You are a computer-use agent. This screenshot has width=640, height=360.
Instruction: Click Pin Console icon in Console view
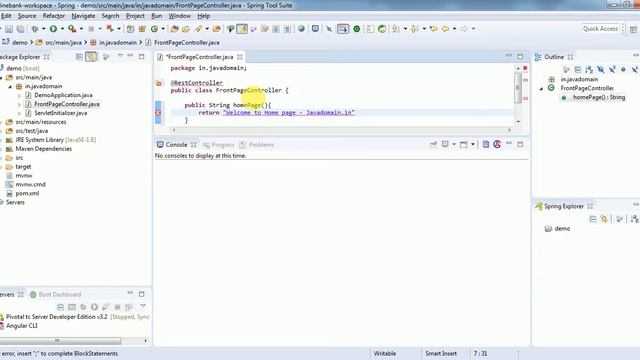(x=433, y=144)
